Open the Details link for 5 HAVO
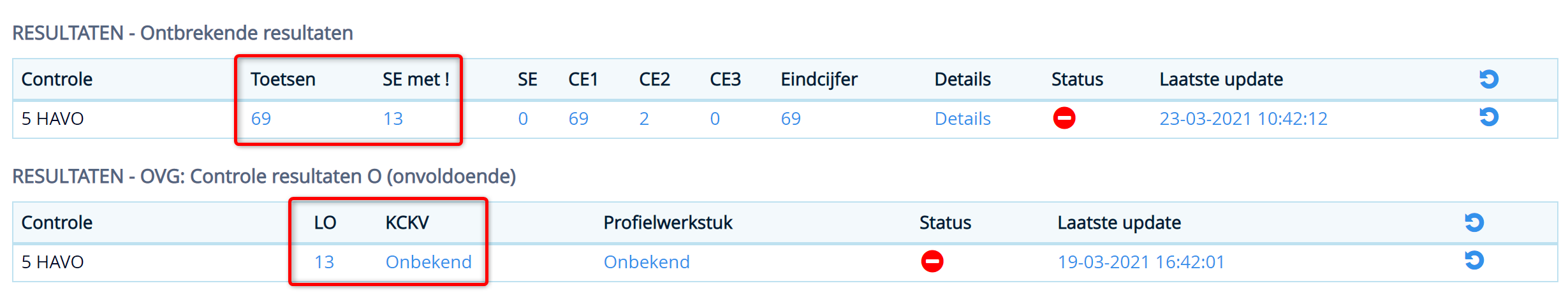 click(962, 119)
